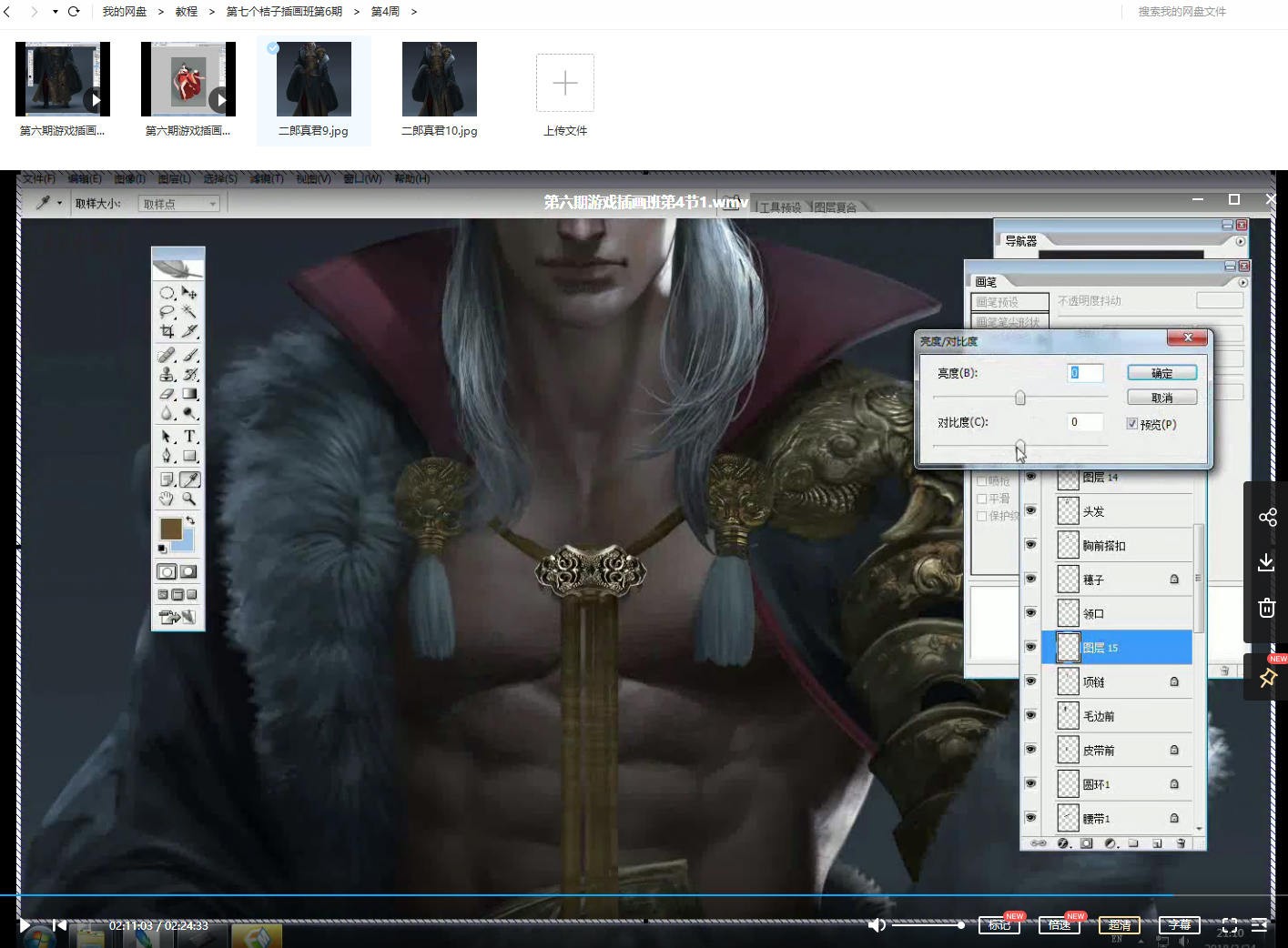Open the 倍速 playback speed menu
The width and height of the screenshot is (1288, 948).
(1060, 925)
